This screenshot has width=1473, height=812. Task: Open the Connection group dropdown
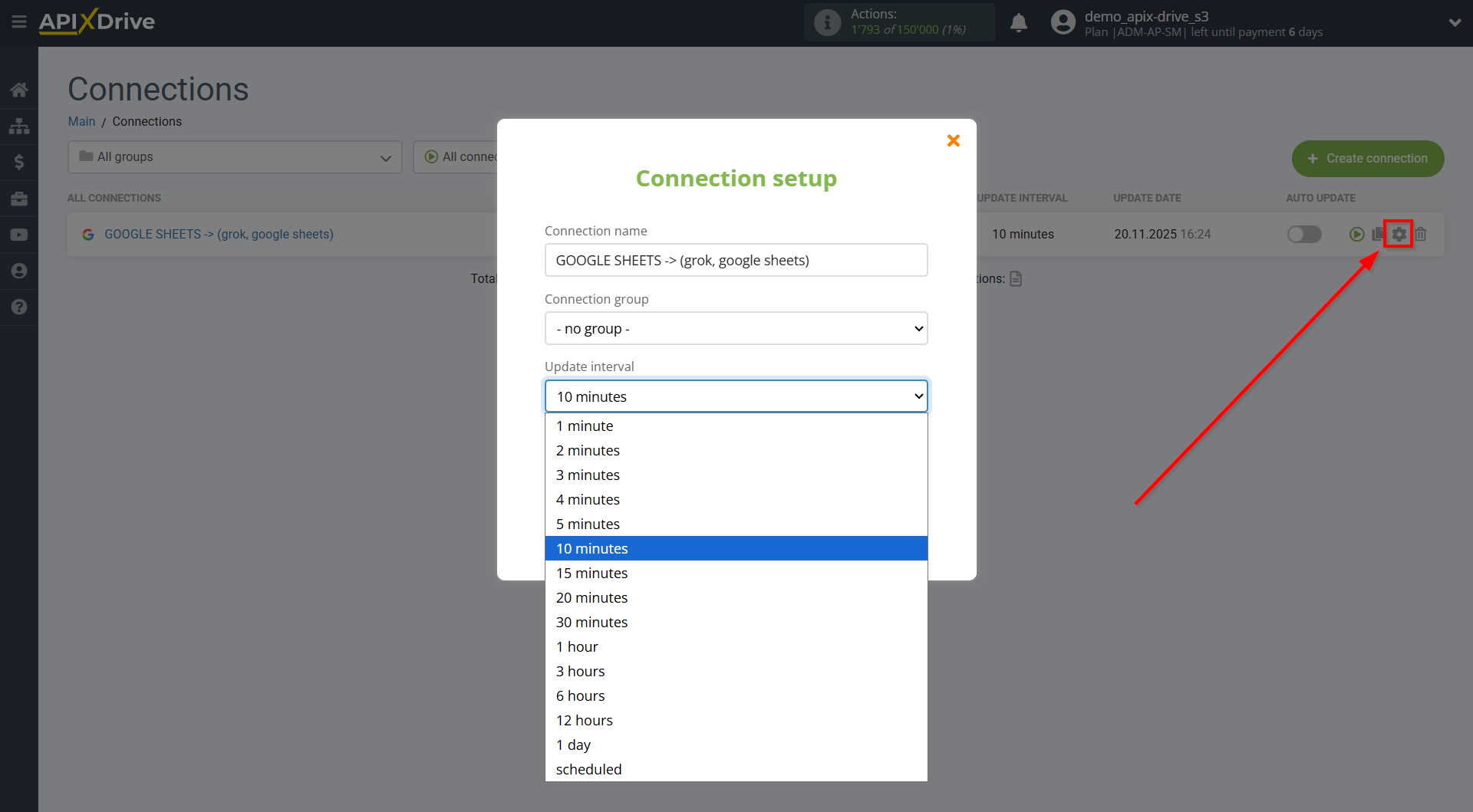click(x=736, y=328)
